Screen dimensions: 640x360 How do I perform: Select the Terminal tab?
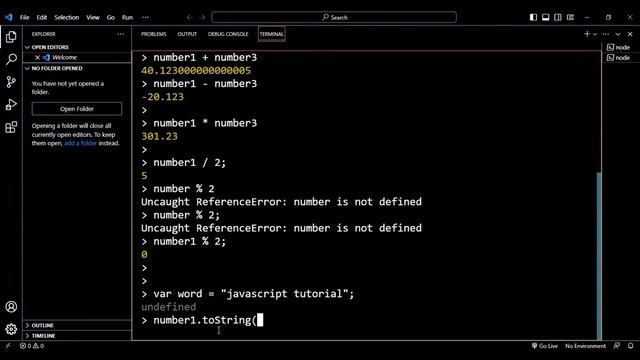point(271,34)
